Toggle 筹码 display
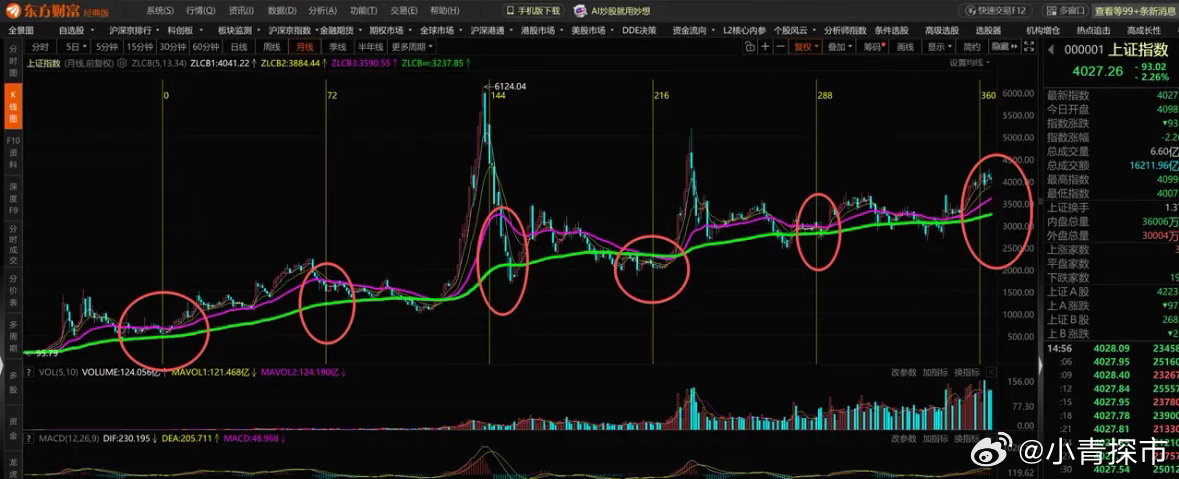The width and height of the screenshot is (1179, 479). tap(873, 47)
